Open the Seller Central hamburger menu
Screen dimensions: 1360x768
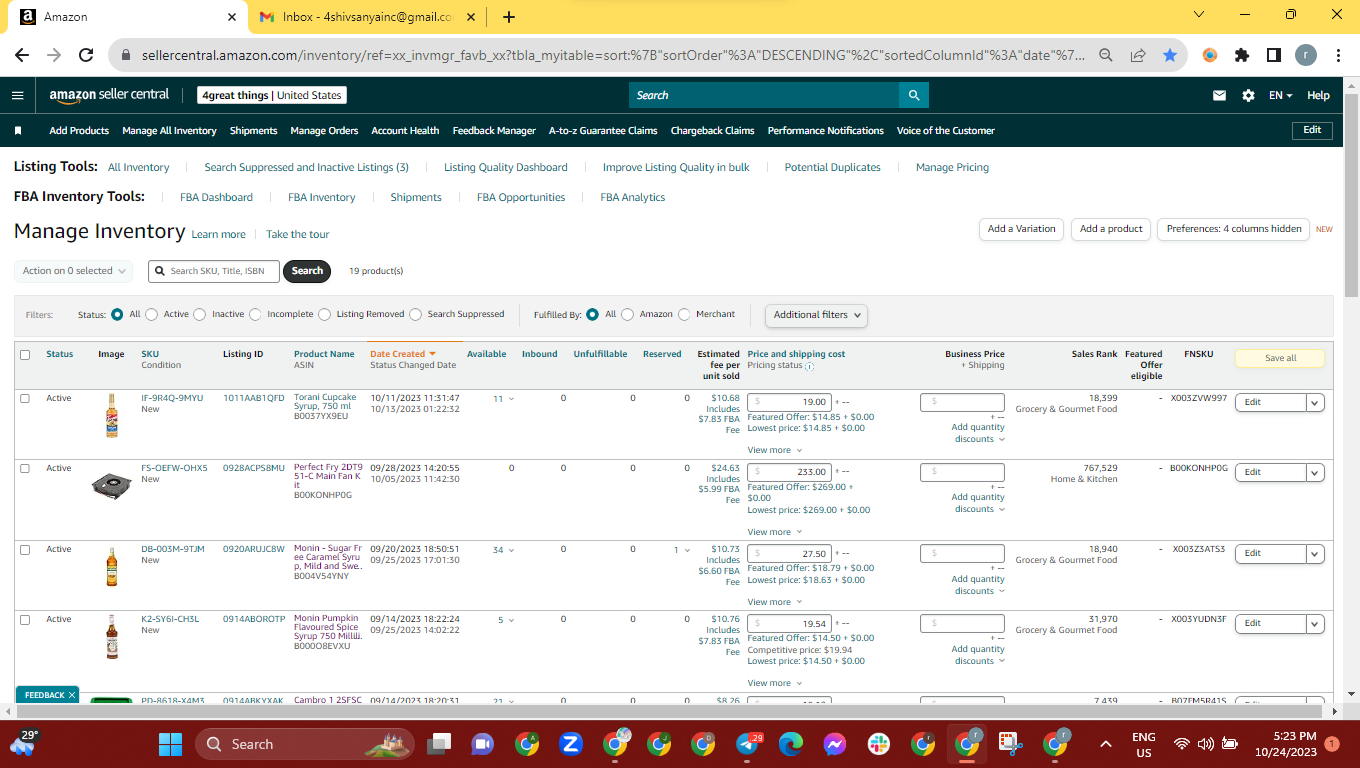click(17, 95)
